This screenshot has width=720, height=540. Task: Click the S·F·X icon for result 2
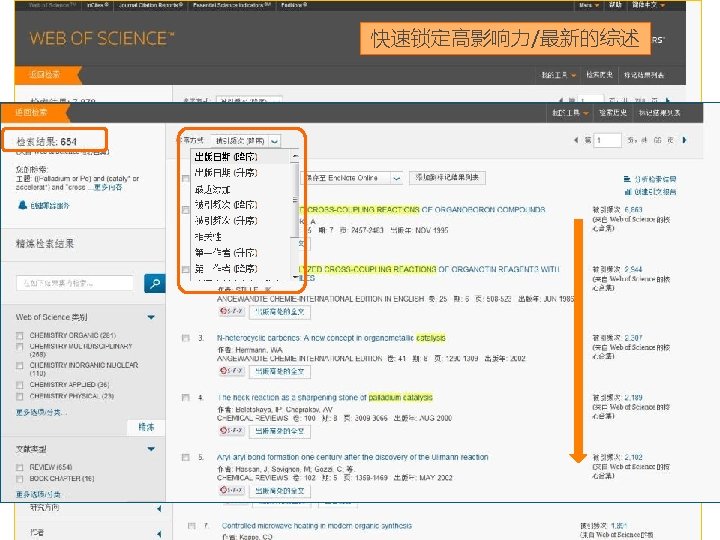[x=232, y=311]
